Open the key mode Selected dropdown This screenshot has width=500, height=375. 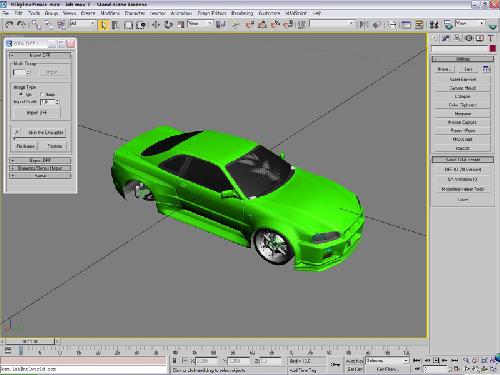pos(387,361)
